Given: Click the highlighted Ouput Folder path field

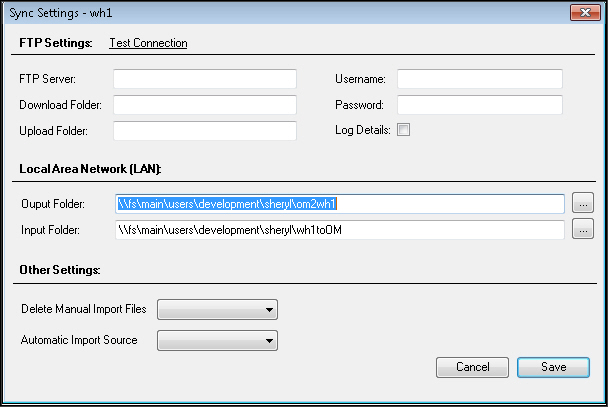Looking at the screenshot, I should pyautogui.click(x=340, y=204).
